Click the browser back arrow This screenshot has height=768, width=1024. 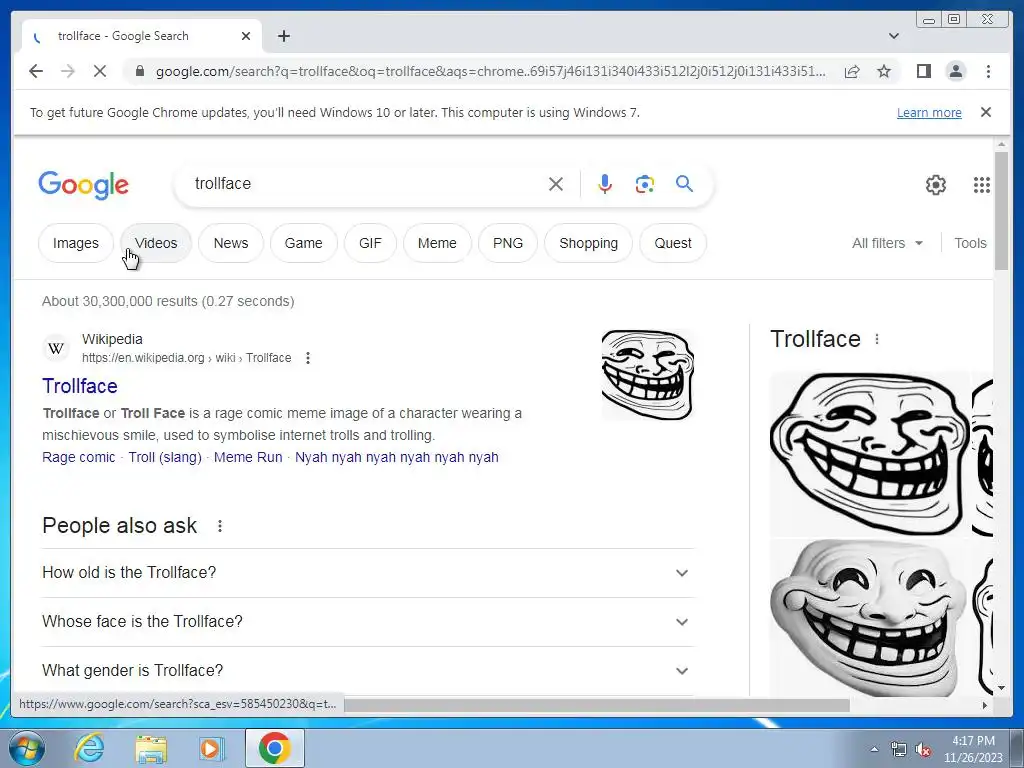click(36, 71)
